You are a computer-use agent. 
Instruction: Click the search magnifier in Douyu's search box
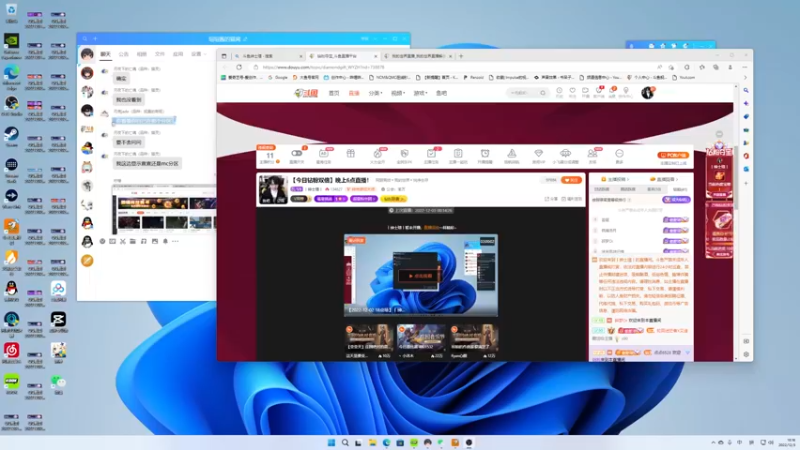[543, 93]
